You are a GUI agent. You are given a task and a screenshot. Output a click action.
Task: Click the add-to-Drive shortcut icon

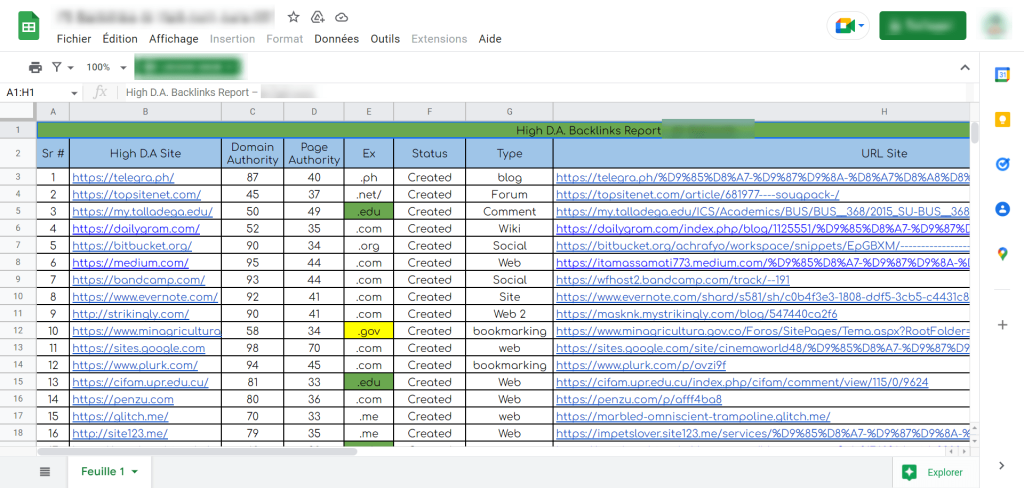click(x=317, y=17)
